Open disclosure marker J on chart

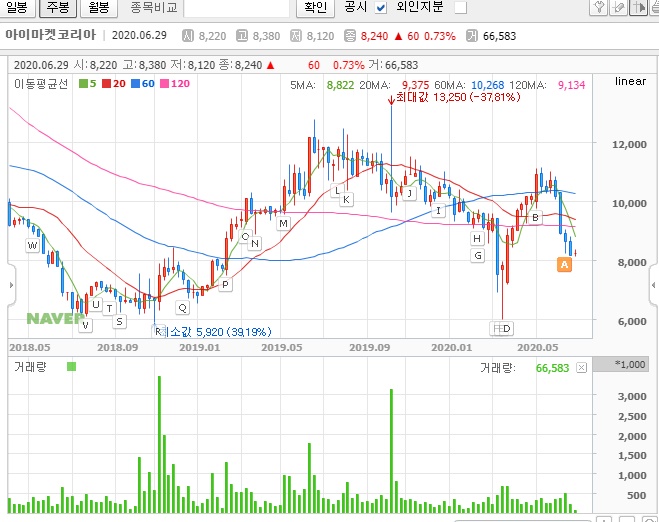pos(409,194)
